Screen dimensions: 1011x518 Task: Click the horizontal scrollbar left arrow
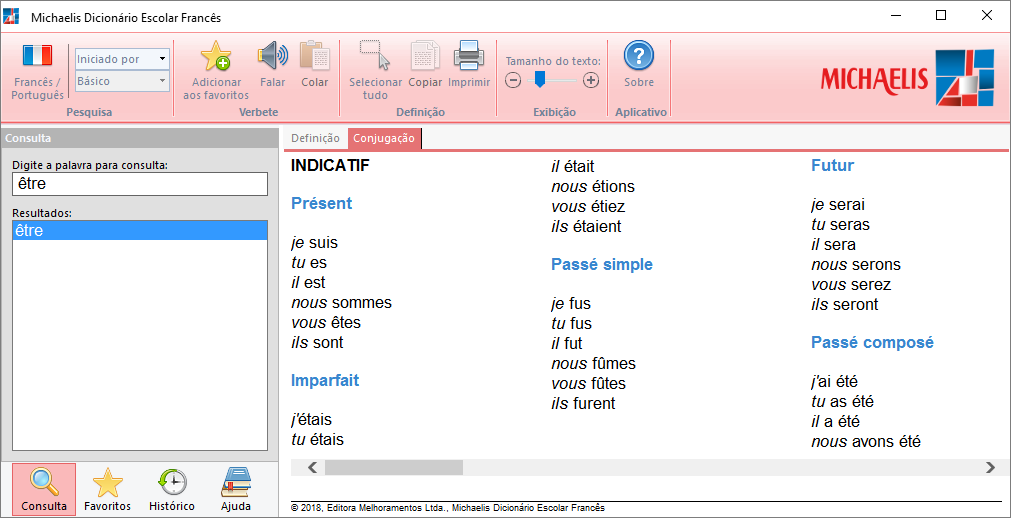[x=313, y=468]
